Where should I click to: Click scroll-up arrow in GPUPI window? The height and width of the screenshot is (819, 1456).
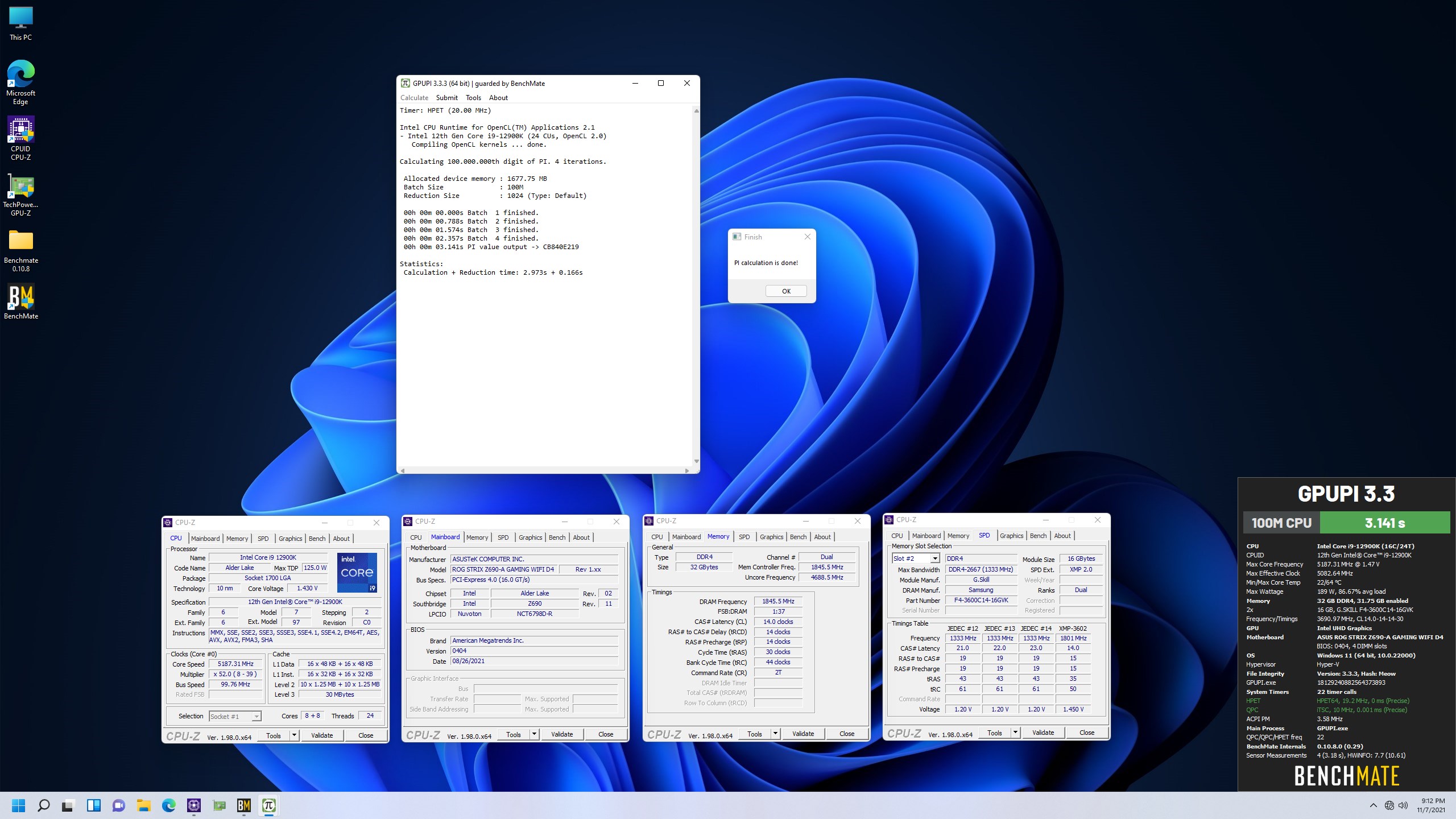(x=696, y=110)
